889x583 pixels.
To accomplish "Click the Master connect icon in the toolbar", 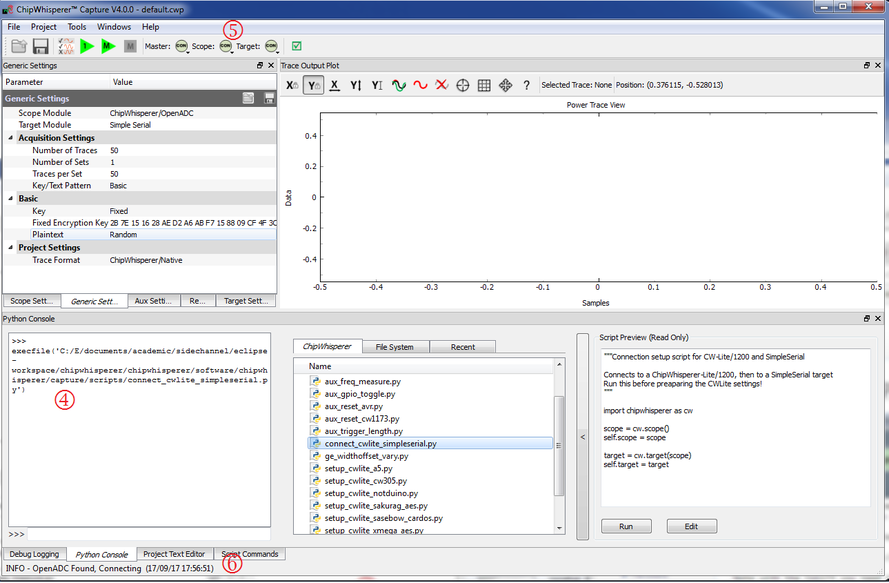I will point(181,45).
